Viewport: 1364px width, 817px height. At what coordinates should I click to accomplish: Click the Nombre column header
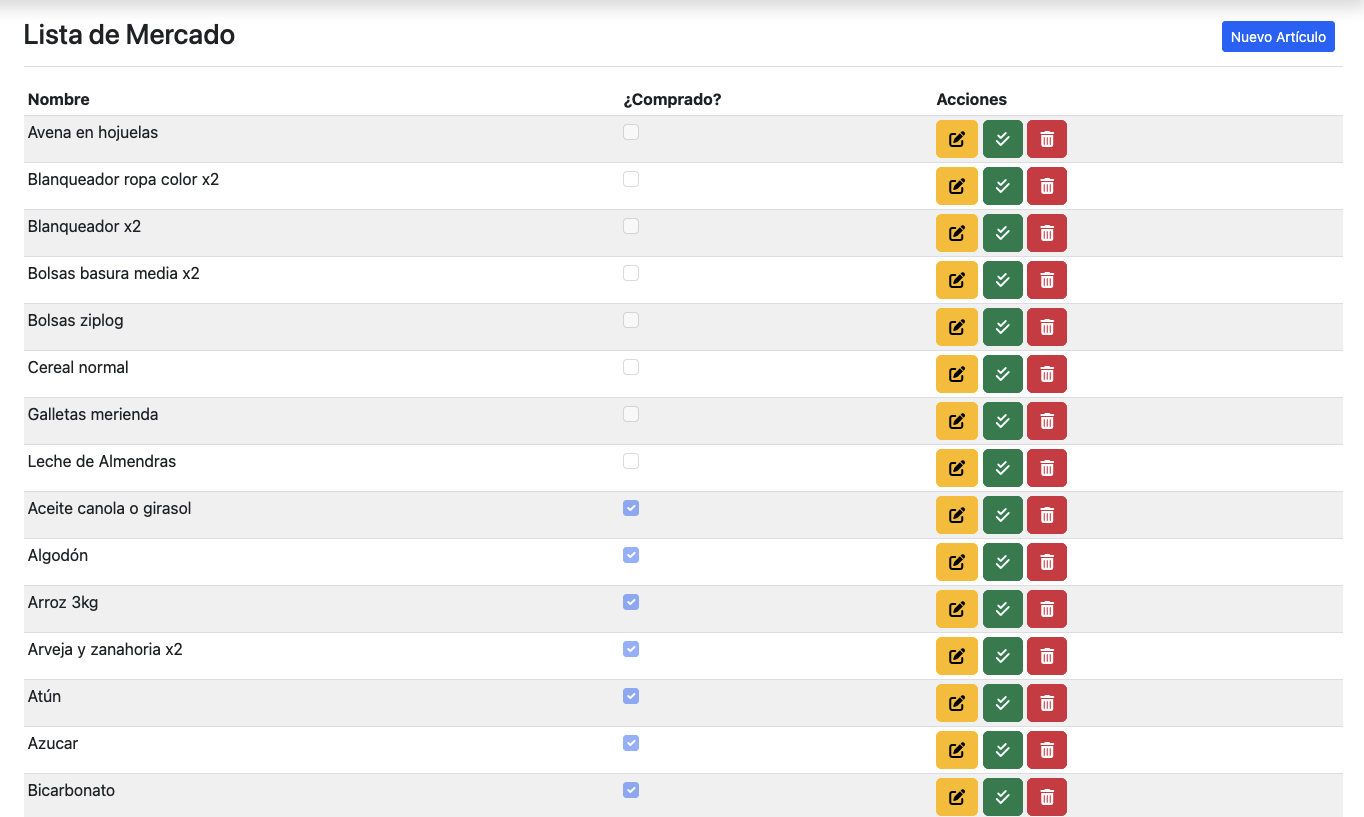(x=59, y=99)
